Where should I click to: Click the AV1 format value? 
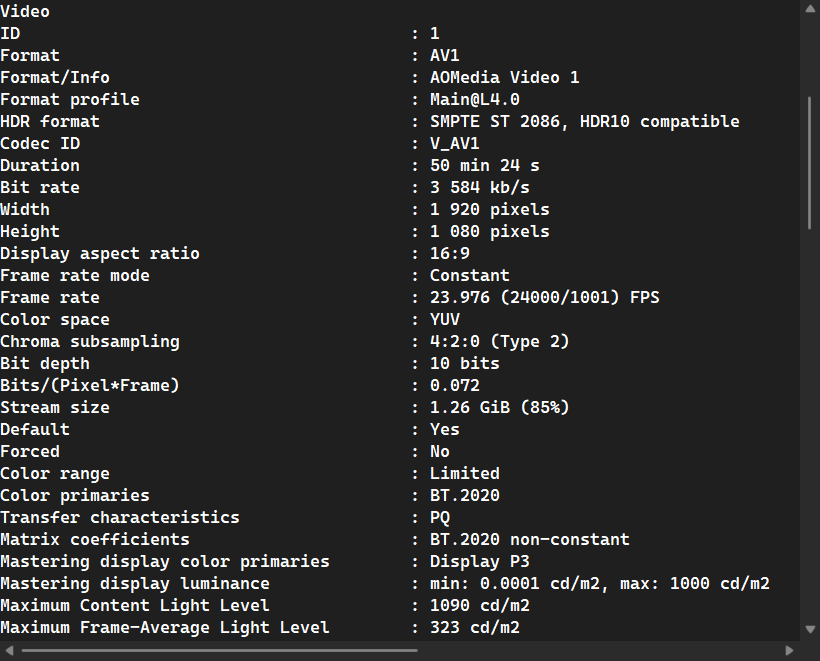[445, 56]
